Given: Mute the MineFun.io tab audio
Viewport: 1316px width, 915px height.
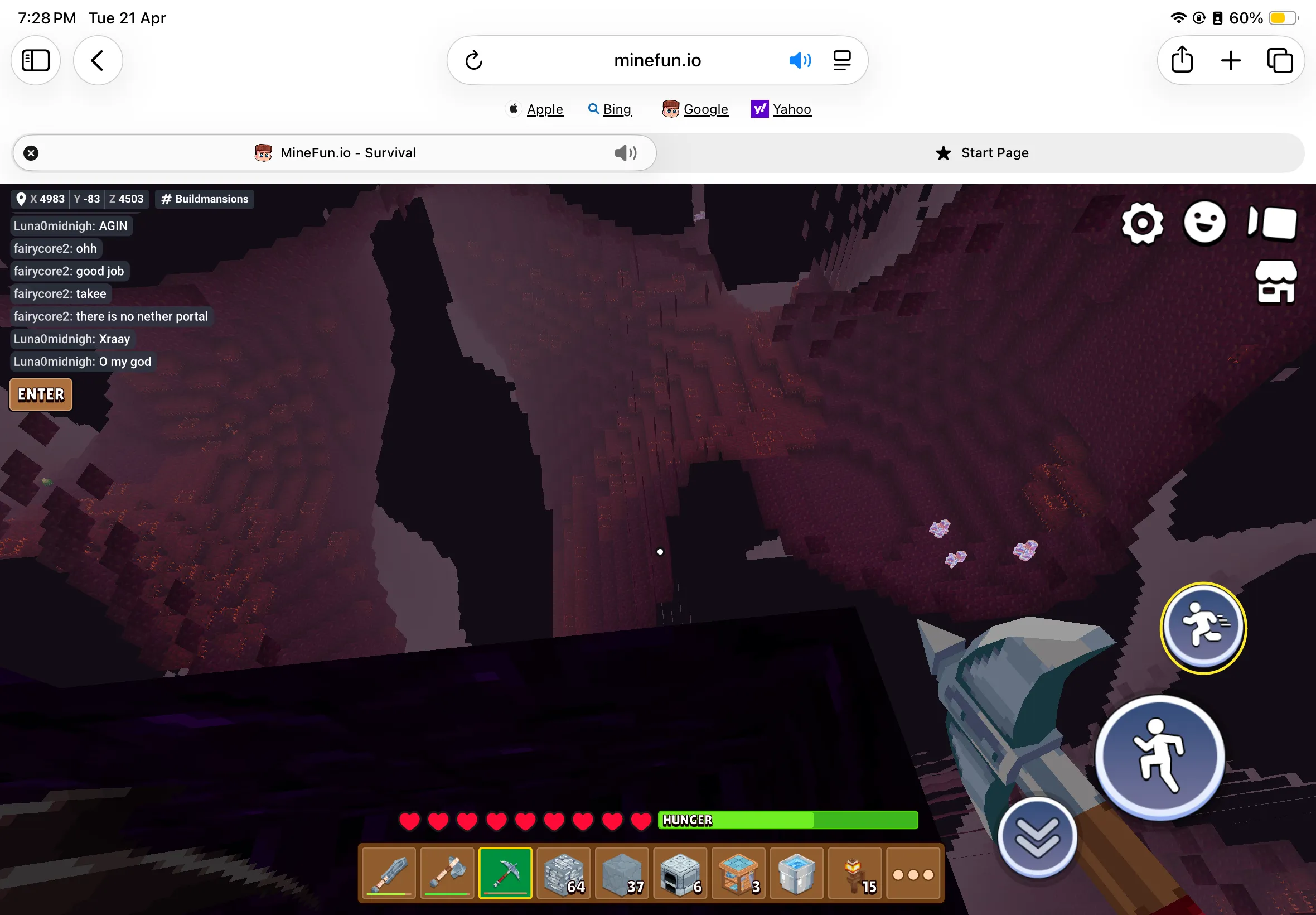Looking at the screenshot, I should click(x=626, y=153).
